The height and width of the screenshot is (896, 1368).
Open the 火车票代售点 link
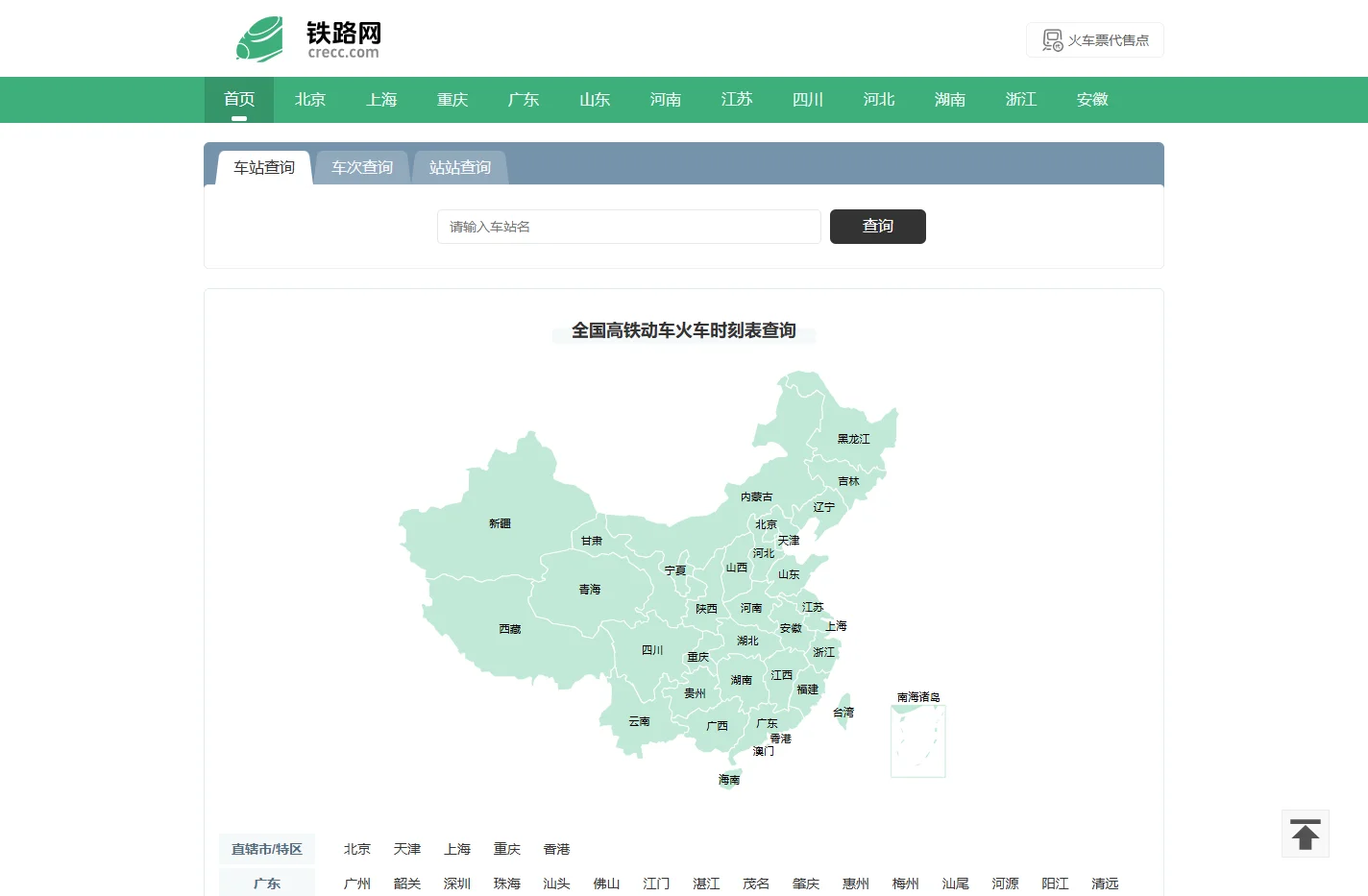click(1095, 40)
